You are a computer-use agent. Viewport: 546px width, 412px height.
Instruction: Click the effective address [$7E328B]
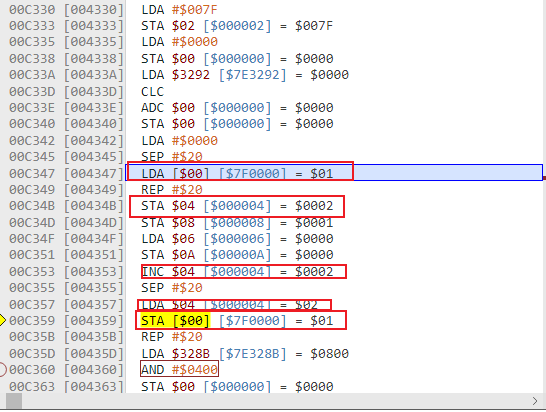[252, 353]
